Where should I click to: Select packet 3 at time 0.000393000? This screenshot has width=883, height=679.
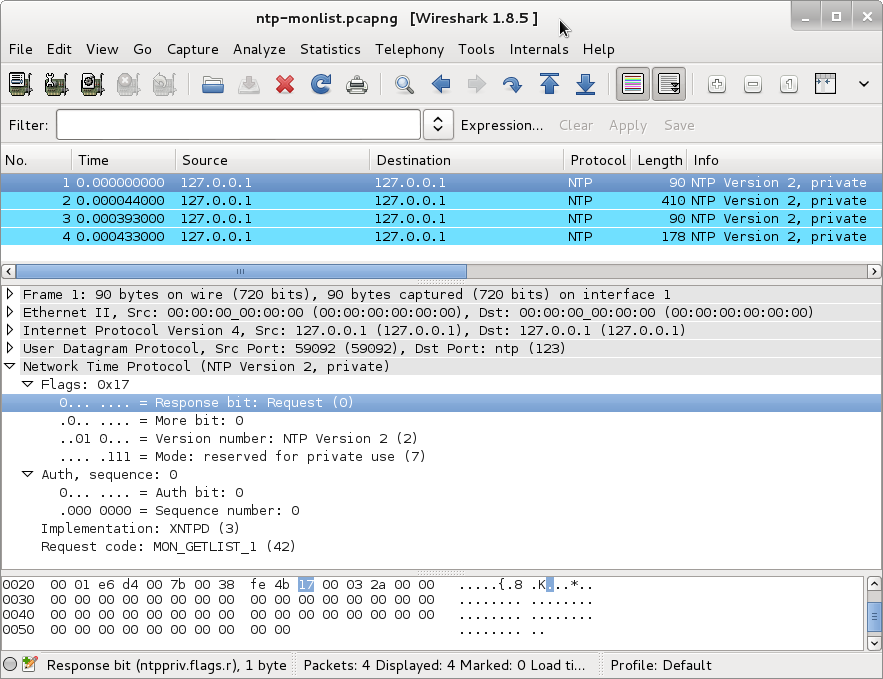point(442,218)
